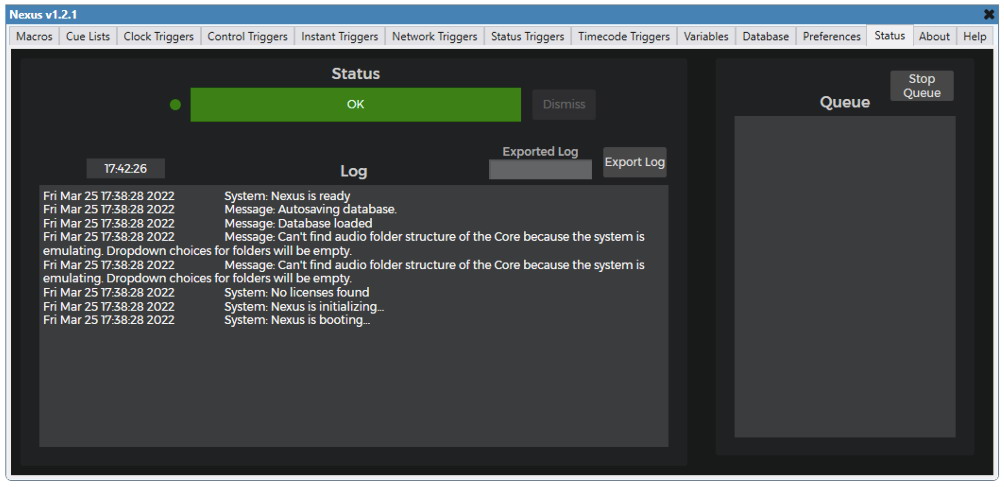The image size is (1004, 487).
Task: Click the active Status tab
Action: (890, 36)
